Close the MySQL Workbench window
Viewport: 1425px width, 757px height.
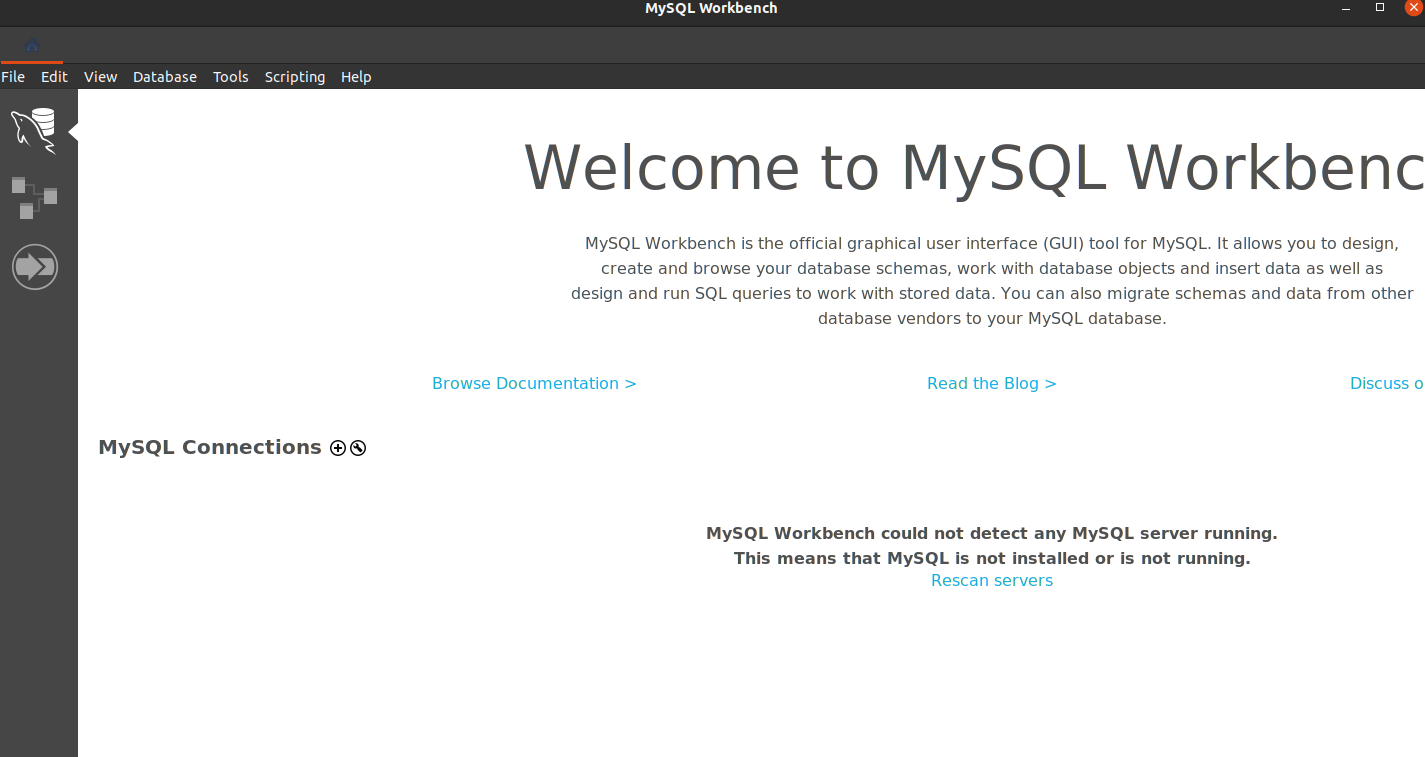click(1414, 7)
